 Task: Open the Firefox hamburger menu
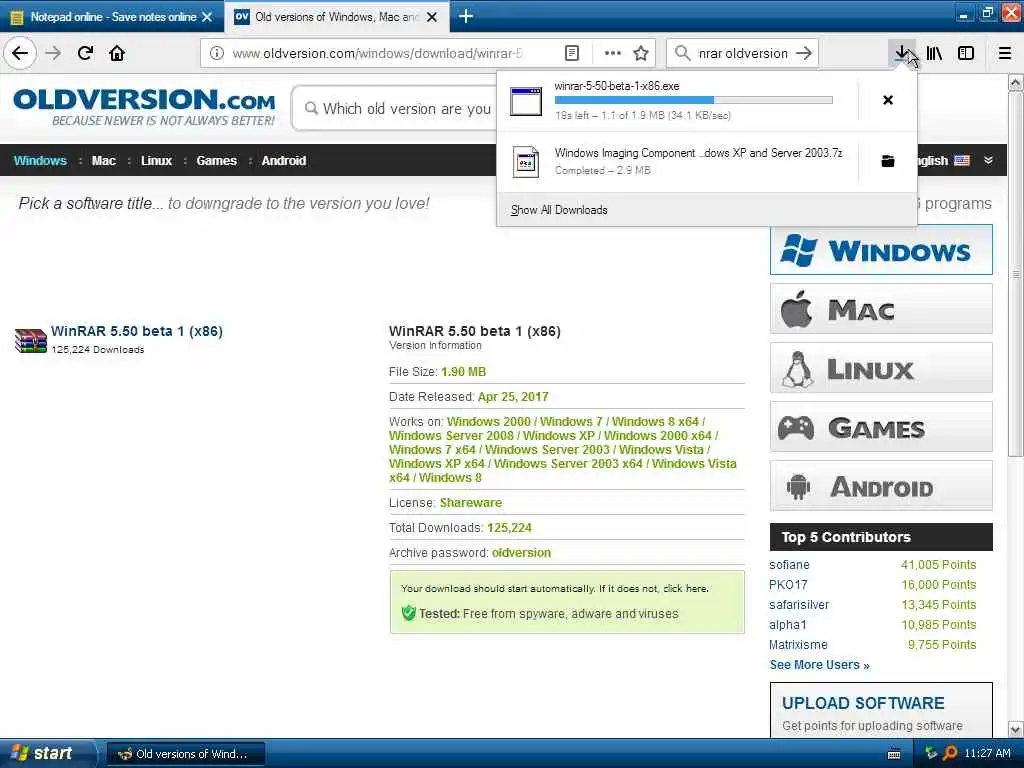(x=1005, y=53)
